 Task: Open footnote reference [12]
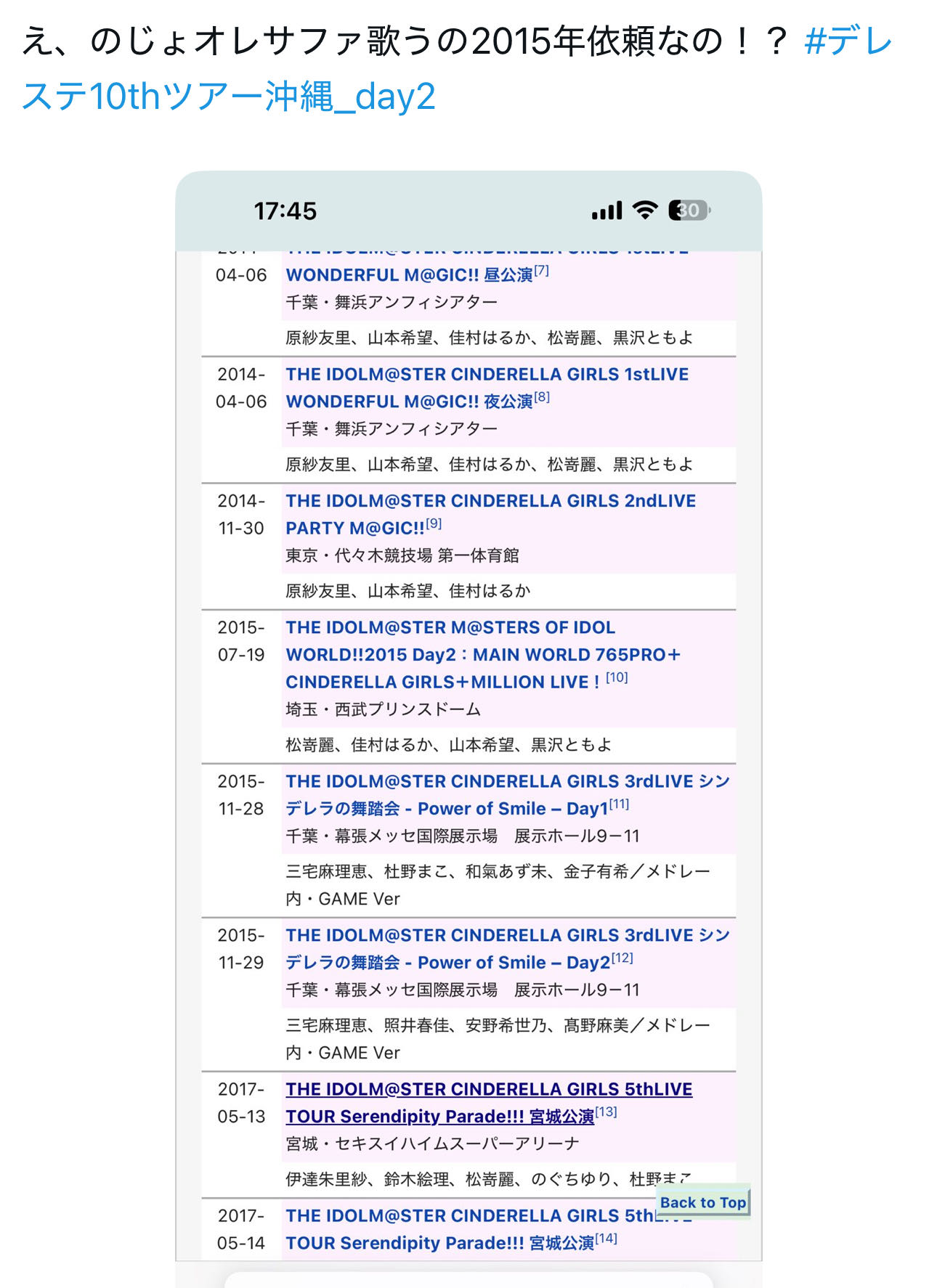pos(622,958)
